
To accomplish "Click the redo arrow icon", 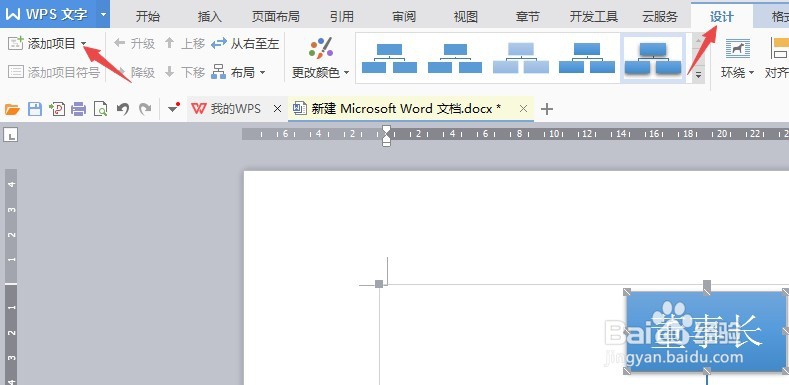I will (x=145, y=109).
